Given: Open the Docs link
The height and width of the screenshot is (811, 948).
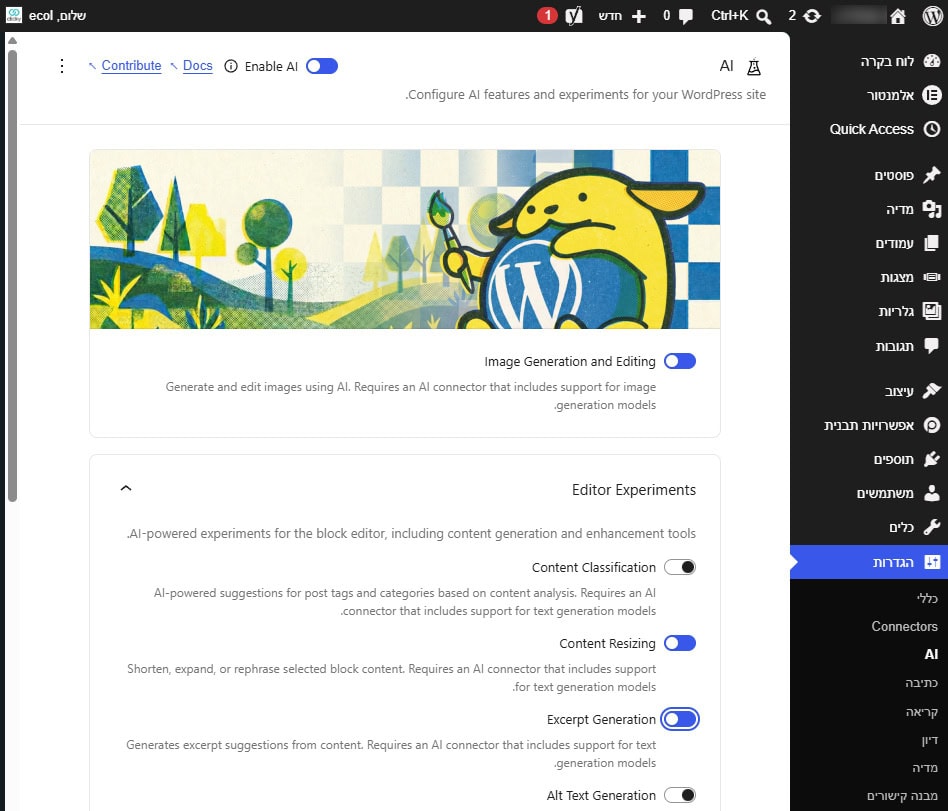Looking at the screenshot, I should tap(198, 65).
